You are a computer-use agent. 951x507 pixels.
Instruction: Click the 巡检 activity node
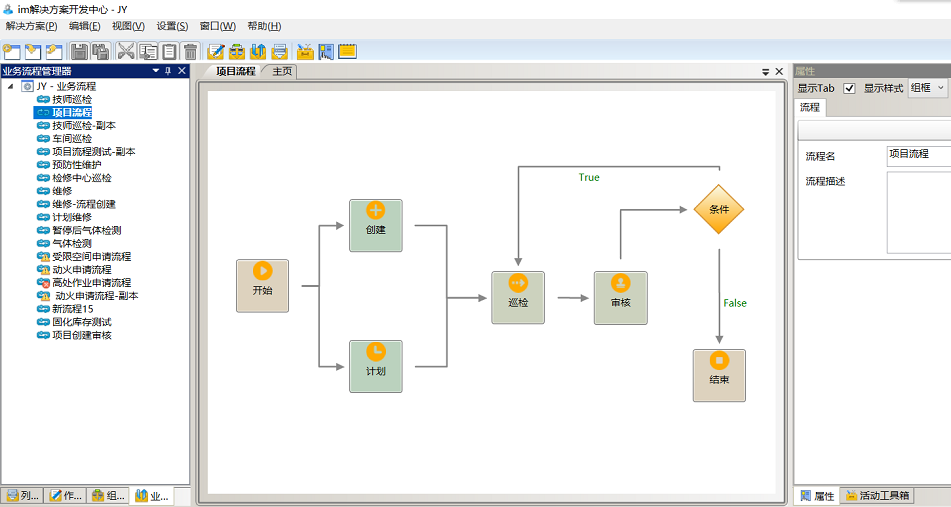pos(518,297)
